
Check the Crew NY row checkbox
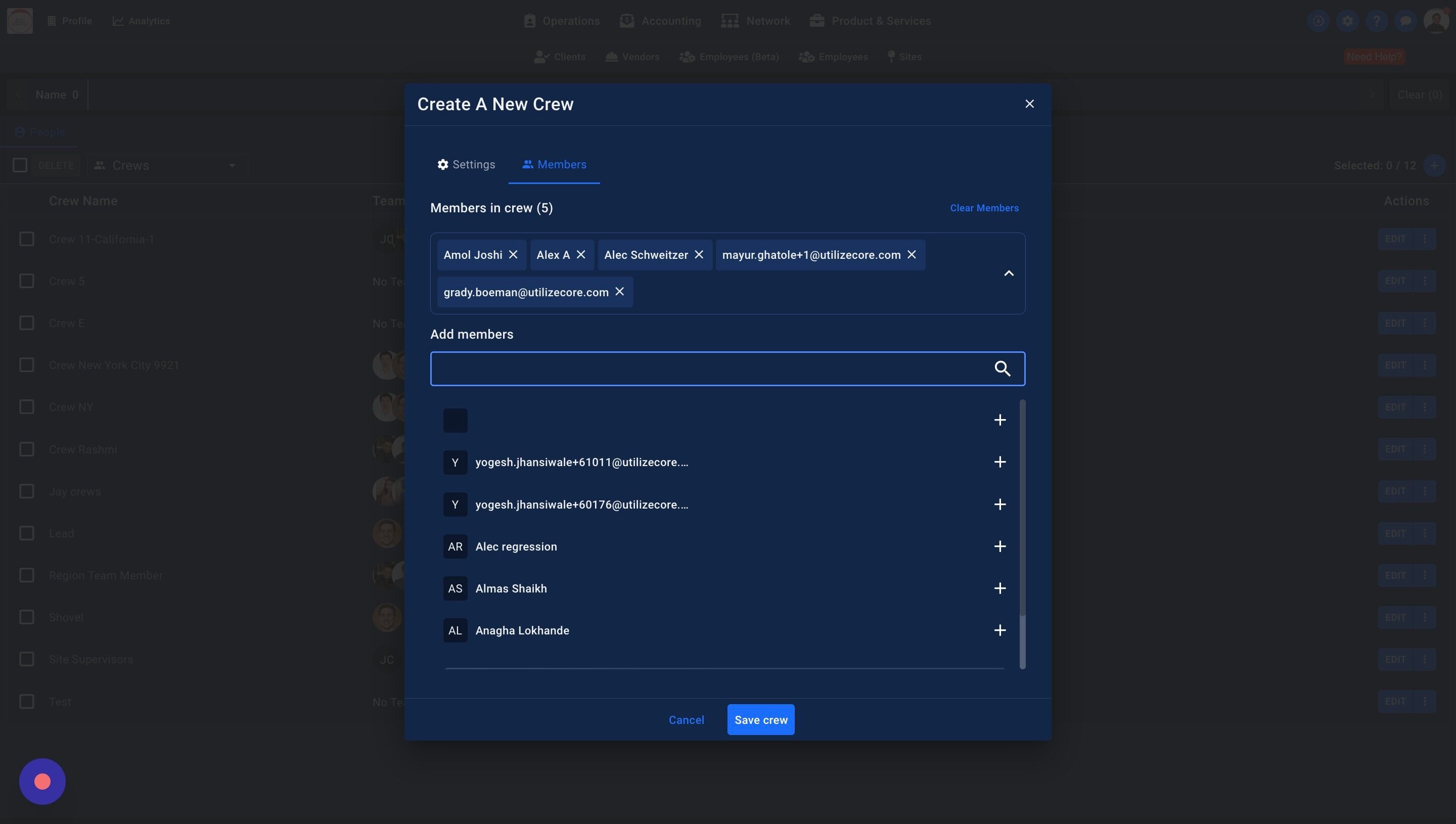click(27, 407)
